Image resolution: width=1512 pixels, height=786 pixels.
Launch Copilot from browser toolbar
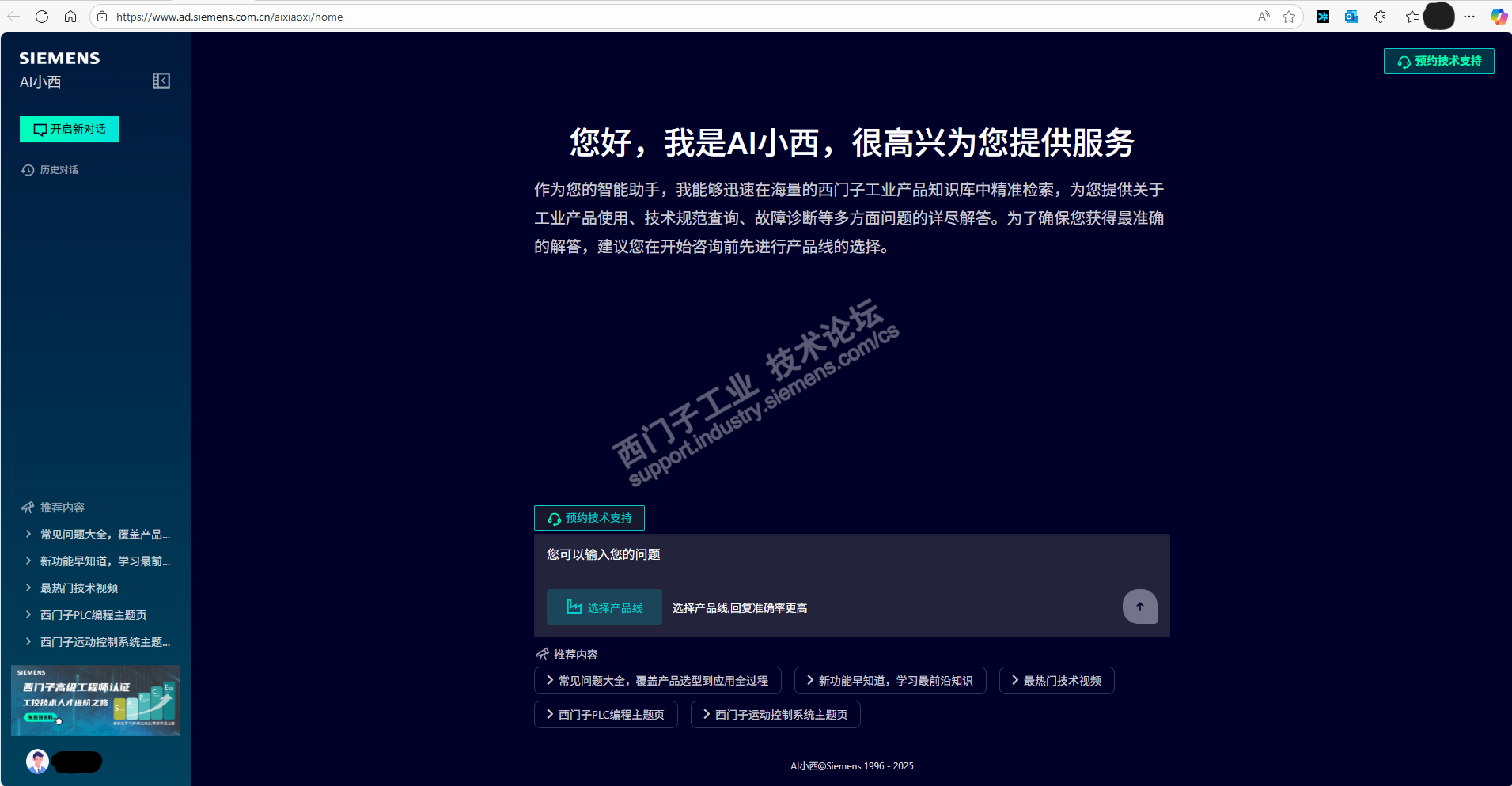click(1499, 17)
